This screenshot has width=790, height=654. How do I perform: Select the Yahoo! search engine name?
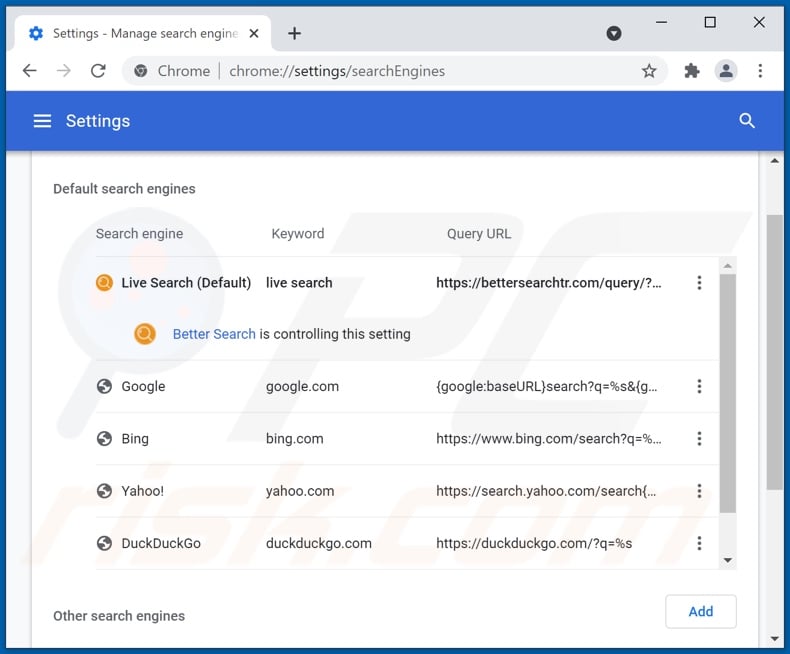[143, 491]
